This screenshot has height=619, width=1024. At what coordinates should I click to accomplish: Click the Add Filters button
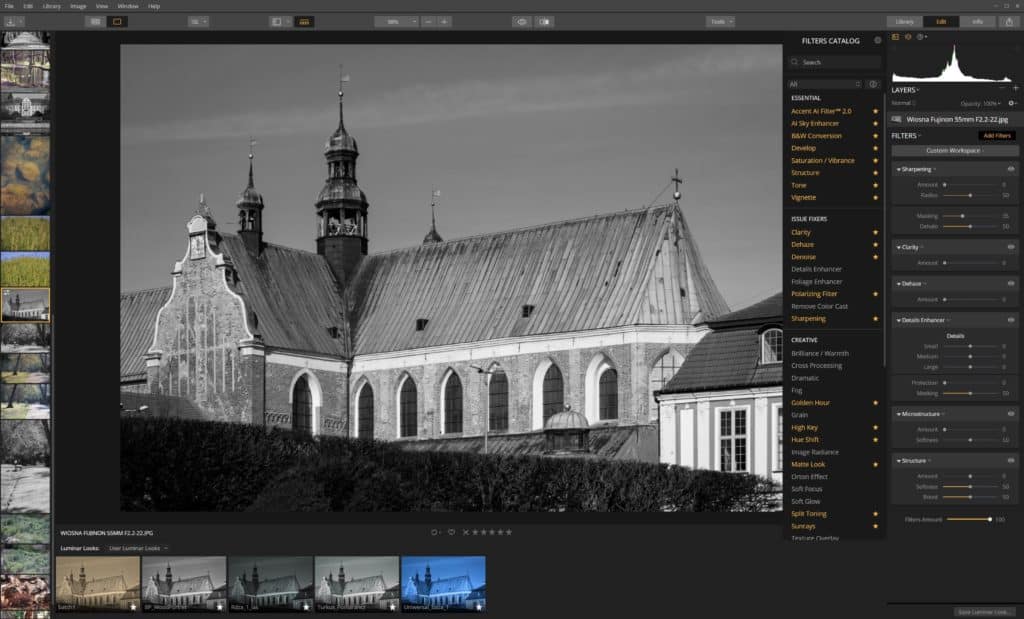tap(996, 135)
